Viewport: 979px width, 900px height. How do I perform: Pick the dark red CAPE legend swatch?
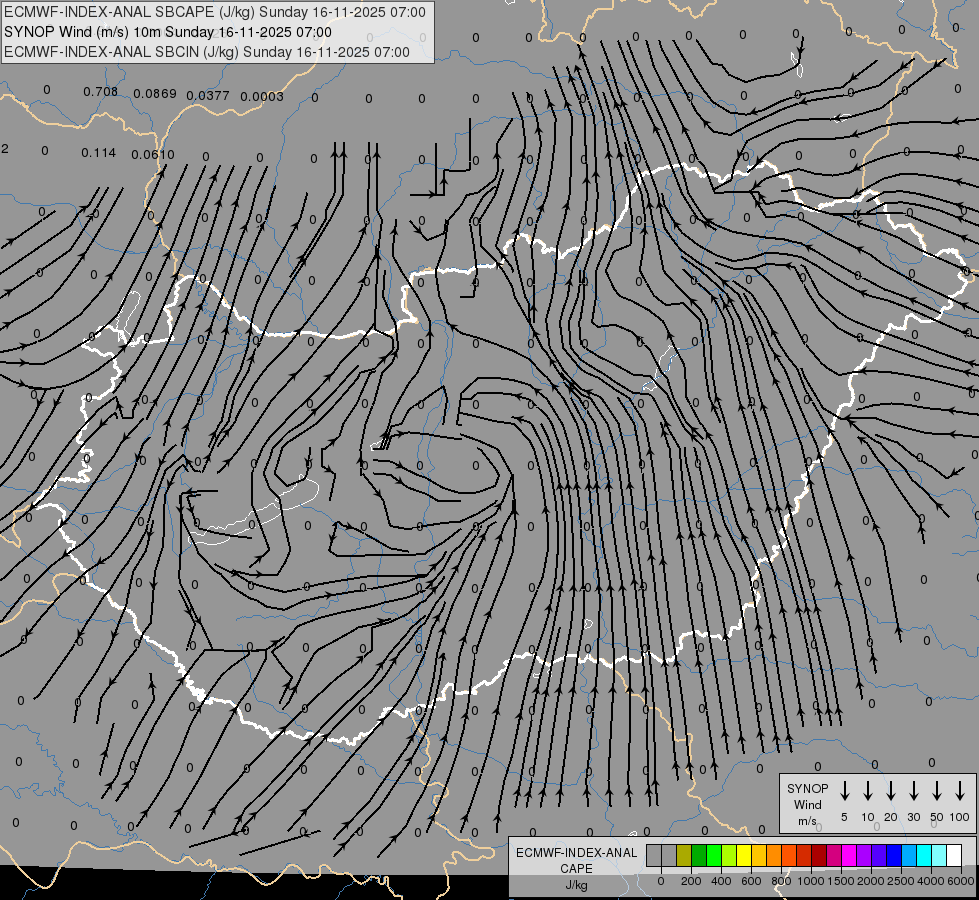pos(819,855)
